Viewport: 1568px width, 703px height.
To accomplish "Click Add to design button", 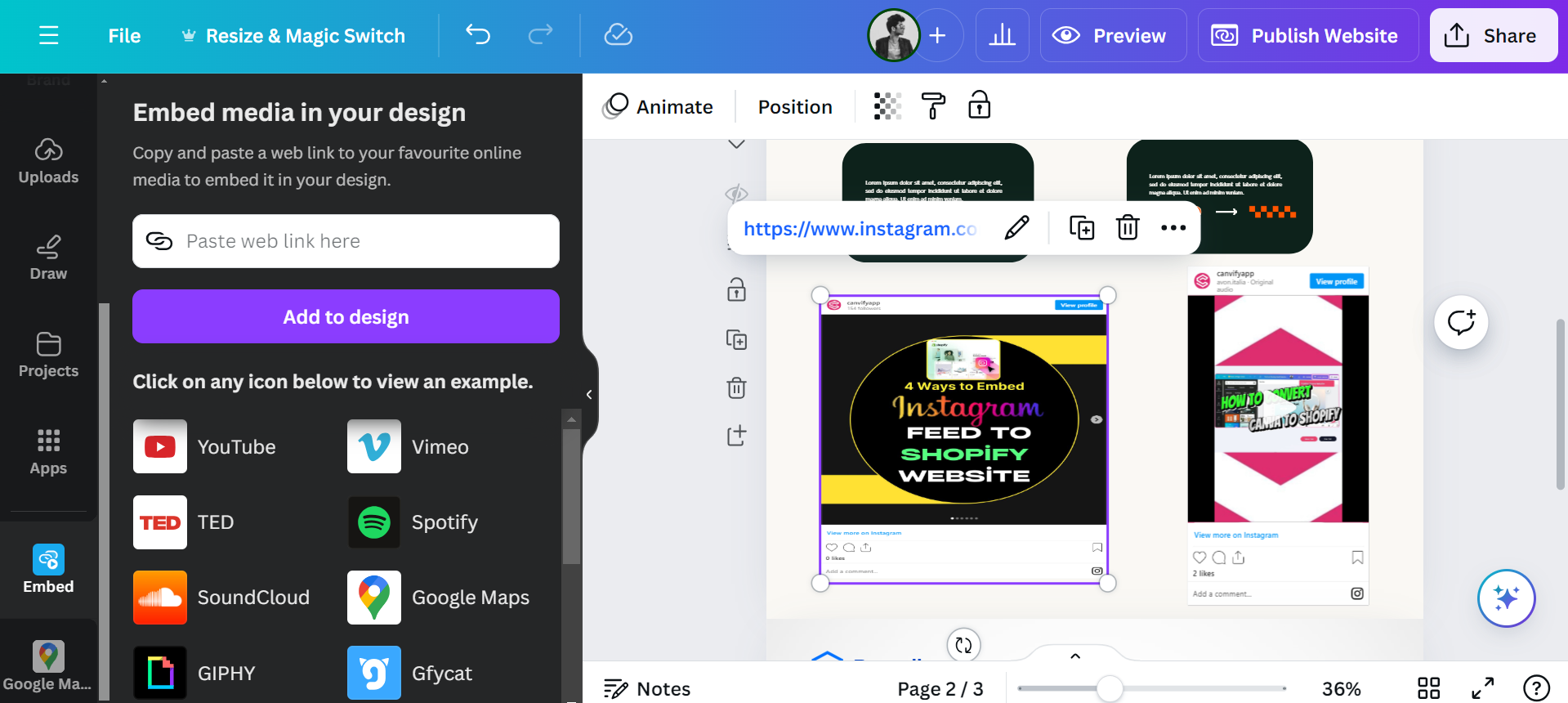I will click(346, 316).
